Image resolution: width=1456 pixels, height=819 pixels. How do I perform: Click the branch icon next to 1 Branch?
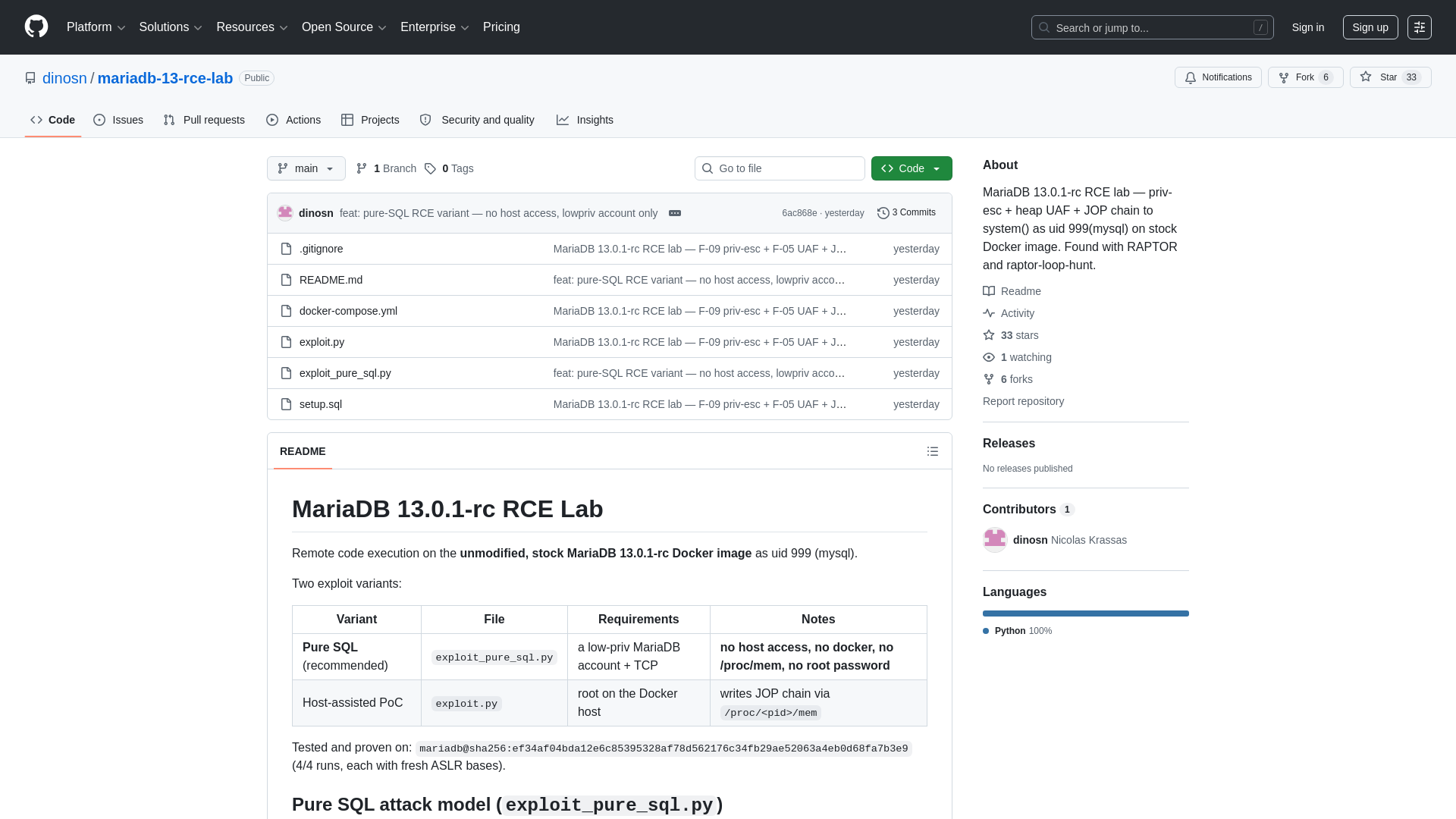point(362,168)
